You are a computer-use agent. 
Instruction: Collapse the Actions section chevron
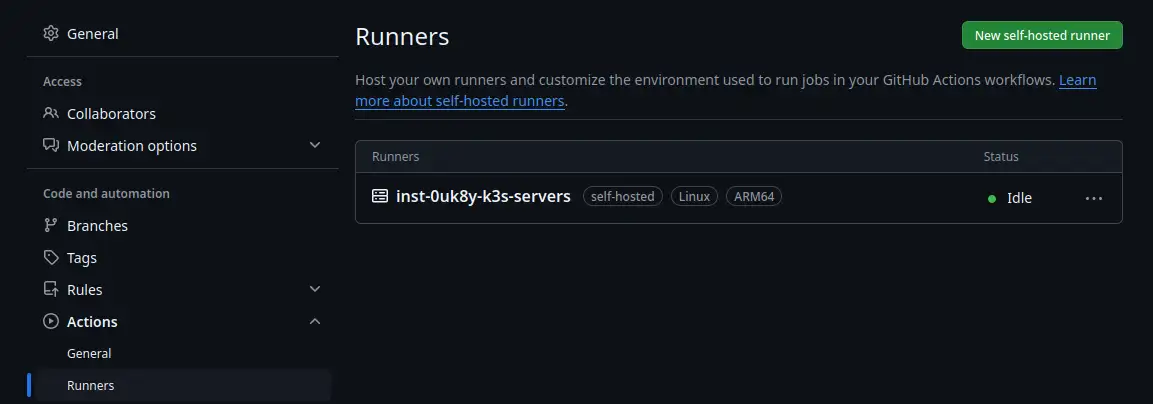315,322
